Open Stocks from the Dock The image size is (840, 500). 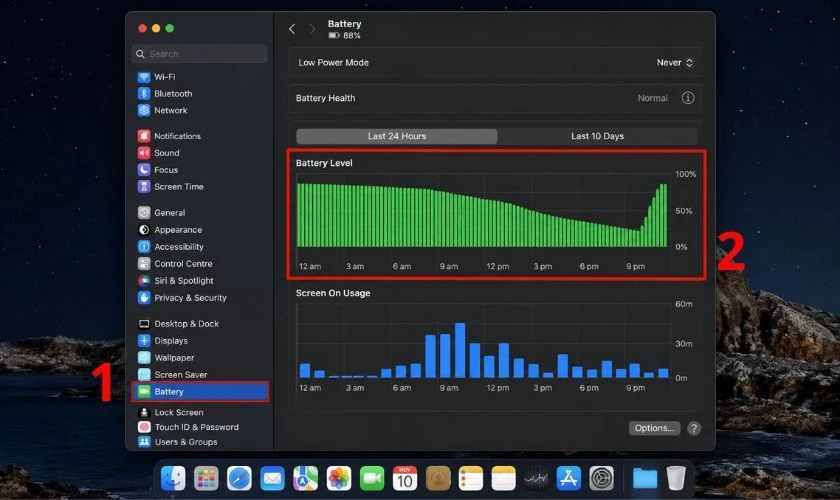pyautogui.click(x=536, y=478)
